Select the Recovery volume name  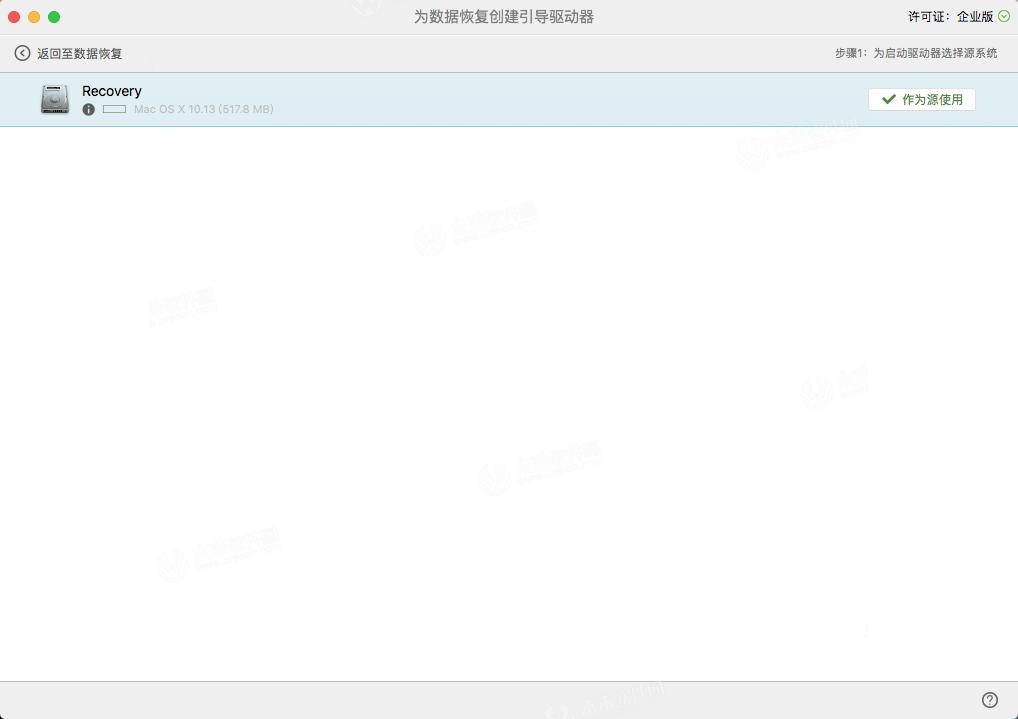tap(112, 91)
